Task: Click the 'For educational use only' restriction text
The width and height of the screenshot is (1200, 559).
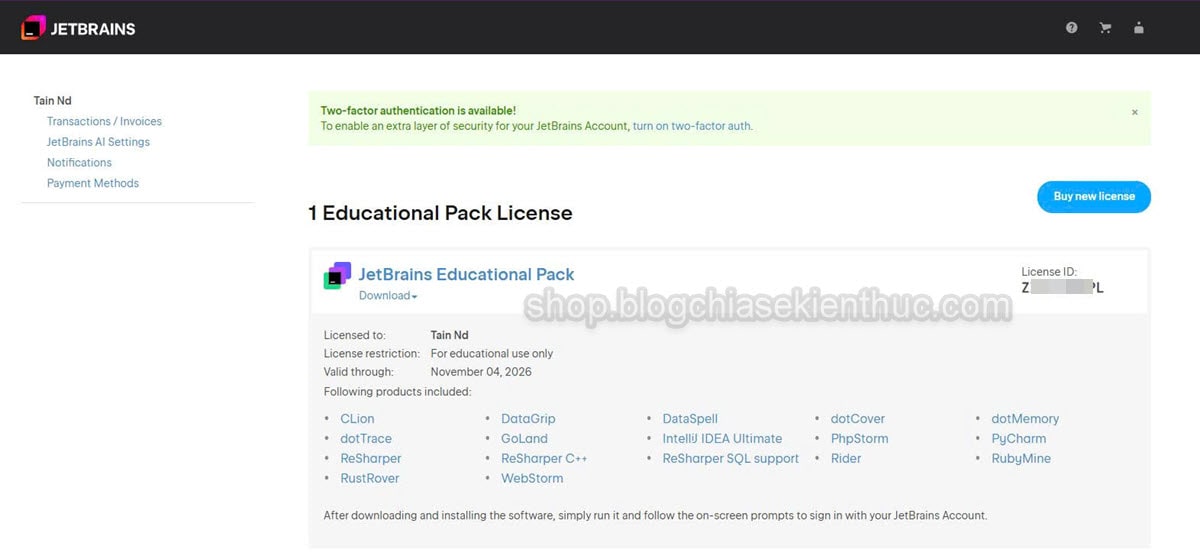Action: click(x=492, y=354)
